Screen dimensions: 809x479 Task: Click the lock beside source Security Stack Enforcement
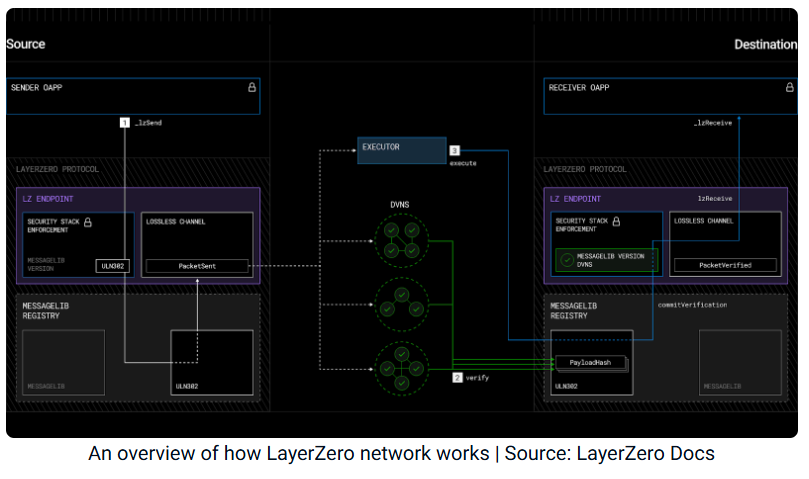88,222
